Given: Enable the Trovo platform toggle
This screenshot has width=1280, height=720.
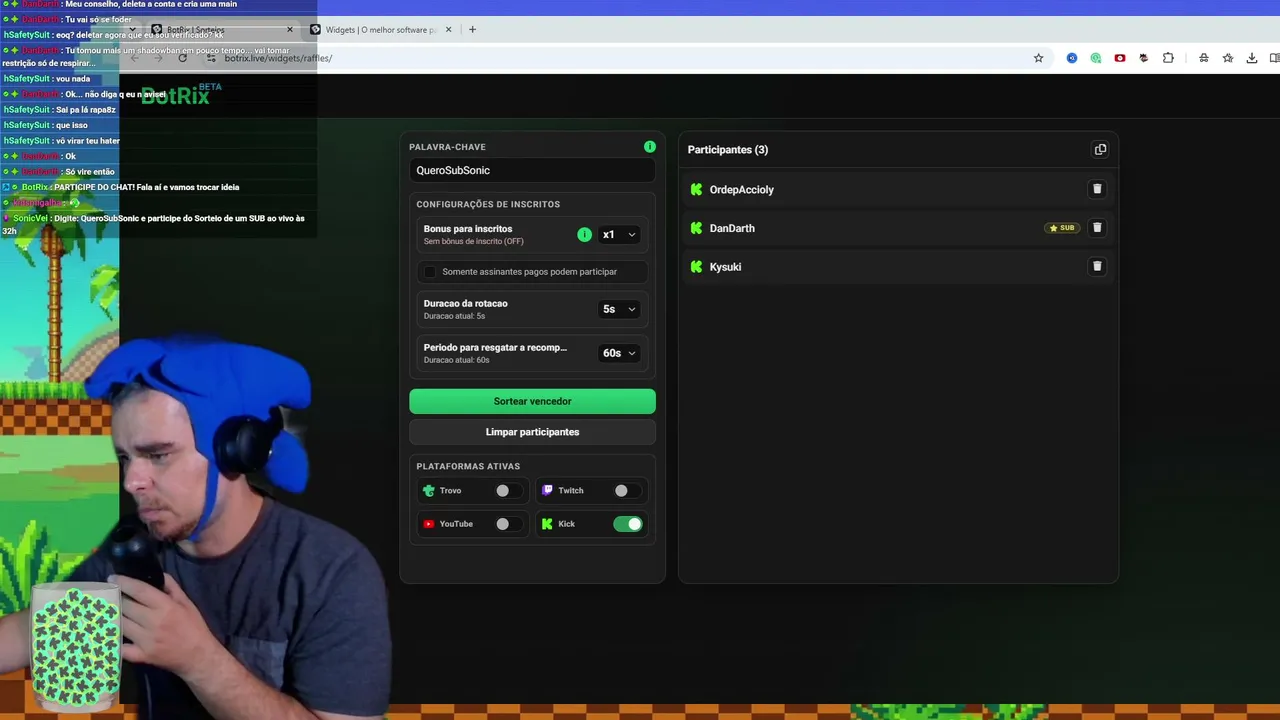Looking at the screenshot, I should point(508,491).
